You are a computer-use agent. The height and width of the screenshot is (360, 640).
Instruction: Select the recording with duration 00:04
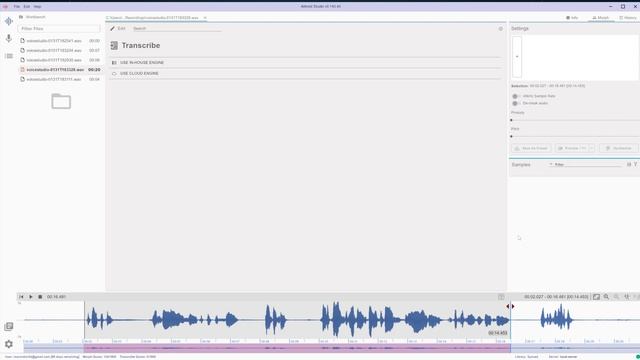tap(60, 79)
